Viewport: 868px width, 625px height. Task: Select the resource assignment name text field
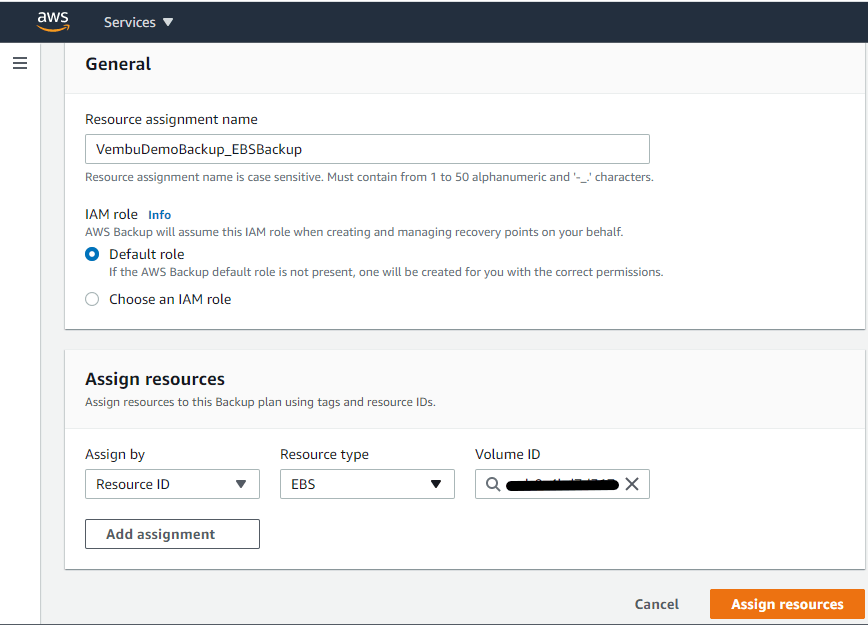[367, 148]
